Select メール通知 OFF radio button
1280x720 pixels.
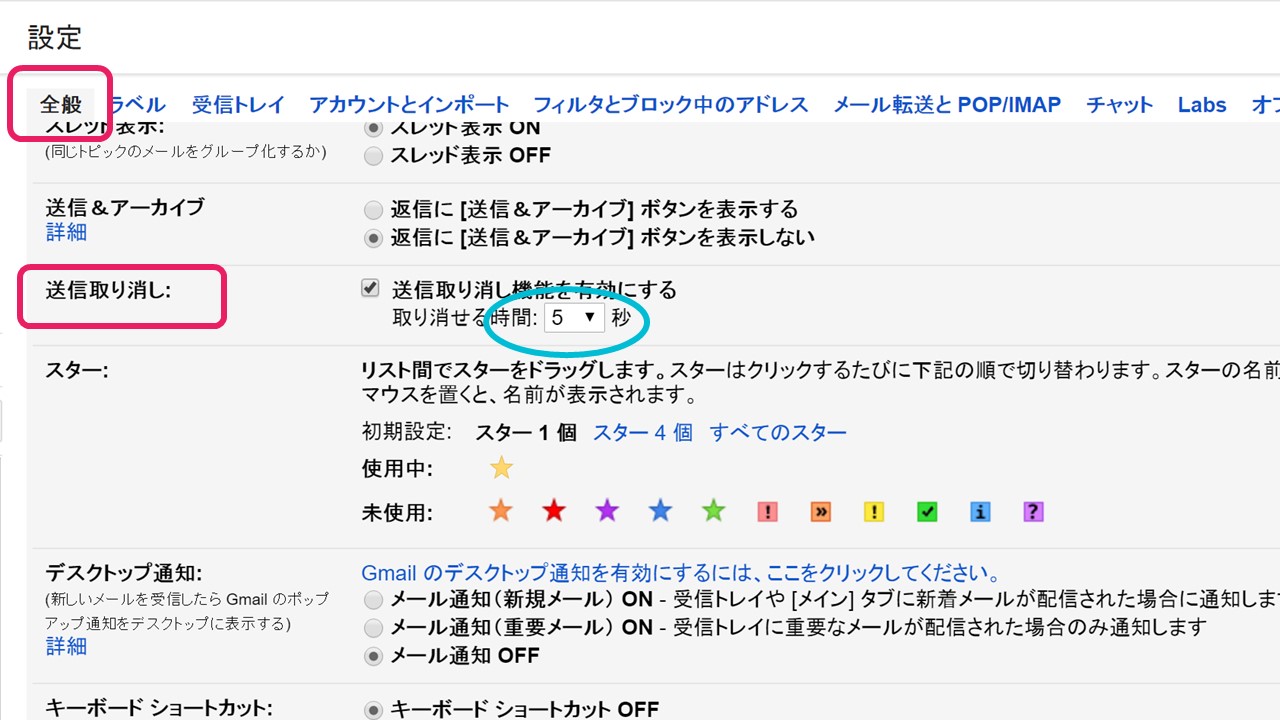coord(373,656)
